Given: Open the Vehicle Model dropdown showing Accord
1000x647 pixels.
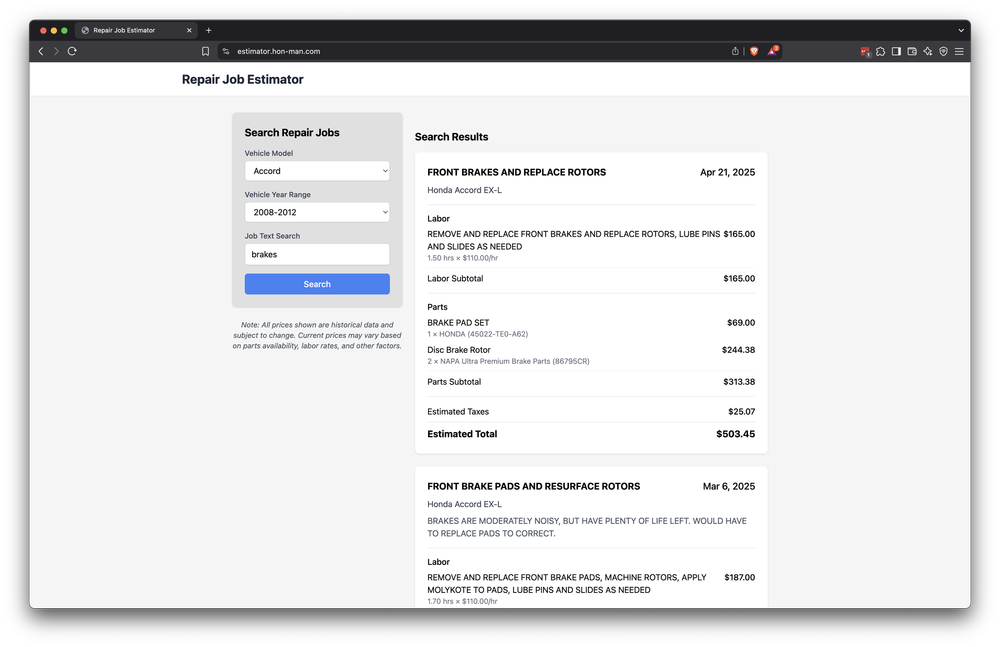Looking at the screenshot, I should [x=317, y=170].
